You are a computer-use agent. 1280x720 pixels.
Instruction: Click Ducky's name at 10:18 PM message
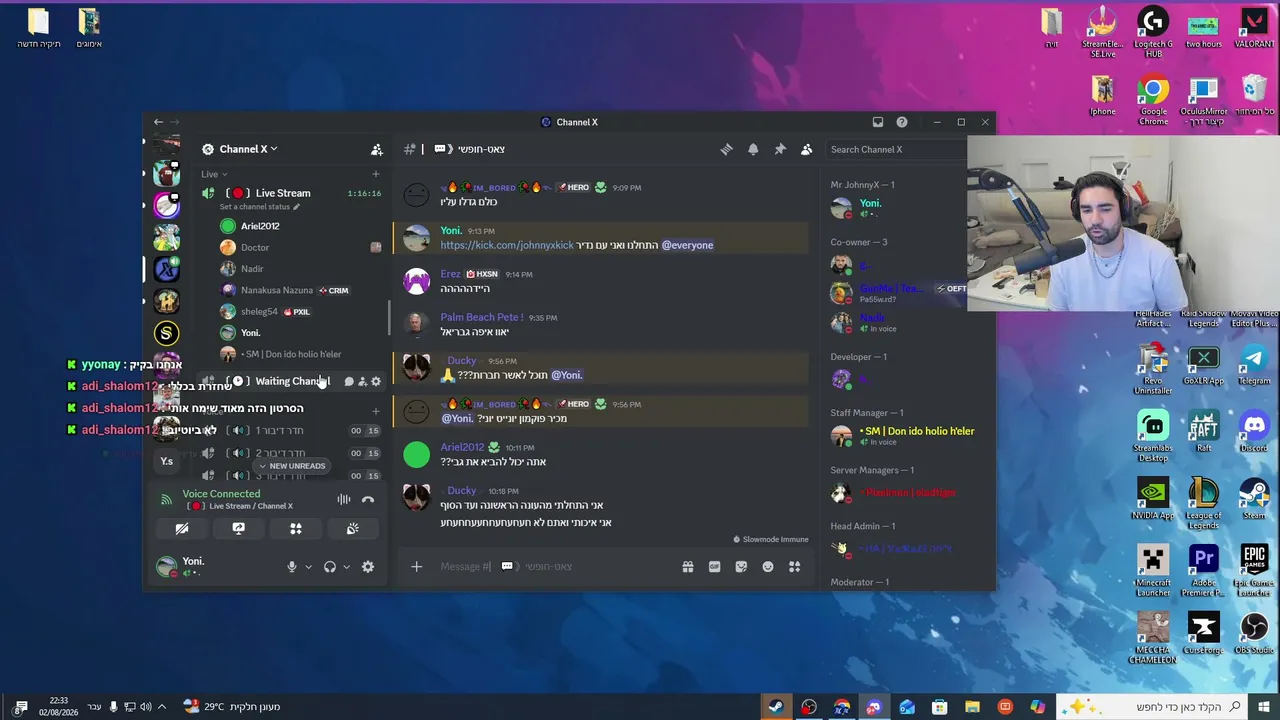(462, 491)
